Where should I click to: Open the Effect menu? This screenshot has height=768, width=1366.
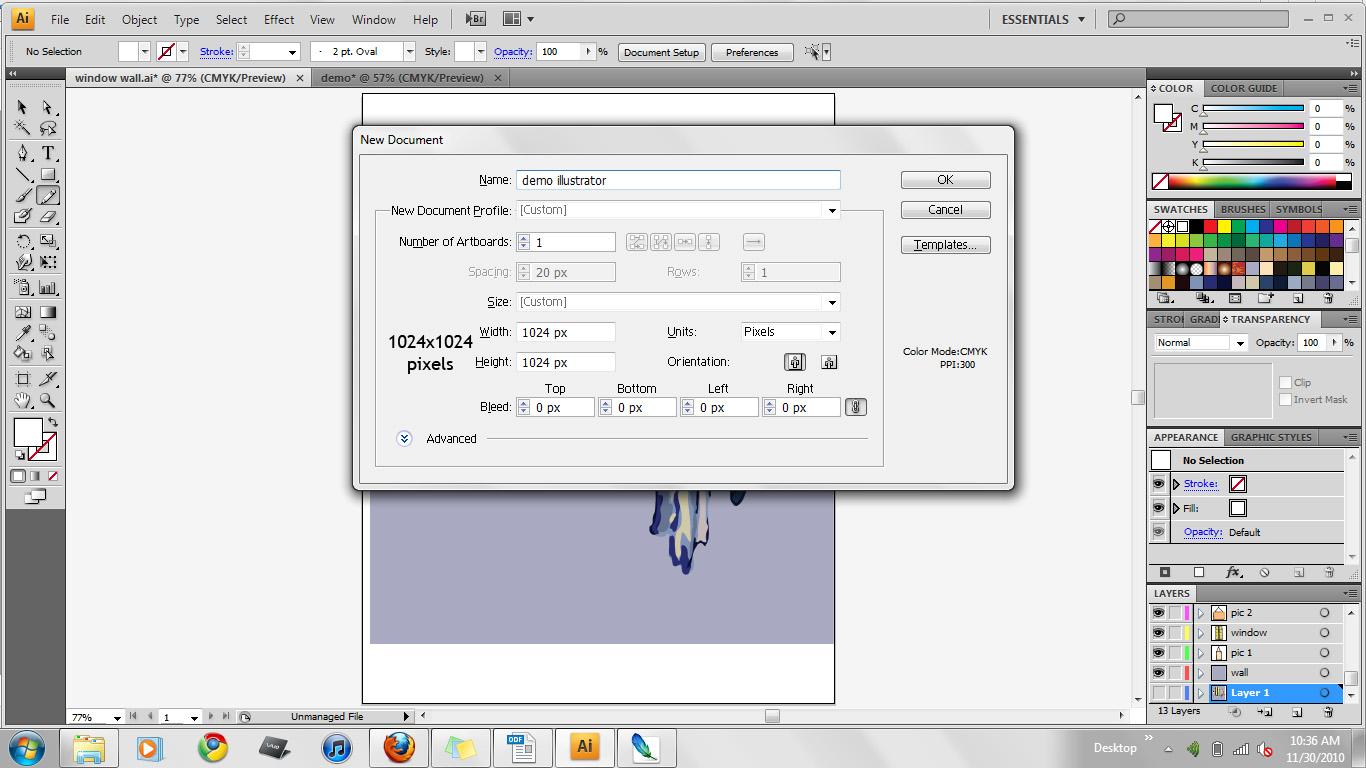point(279,19)
